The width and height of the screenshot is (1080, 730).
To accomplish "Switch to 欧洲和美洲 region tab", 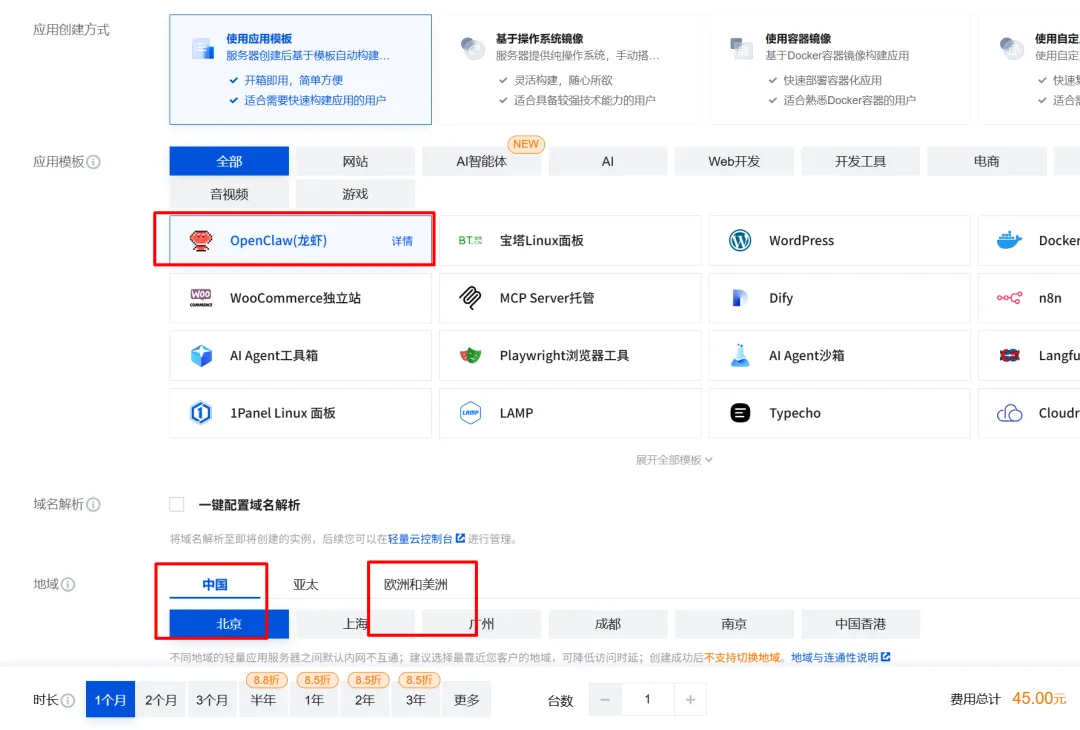I will point(416,585).
